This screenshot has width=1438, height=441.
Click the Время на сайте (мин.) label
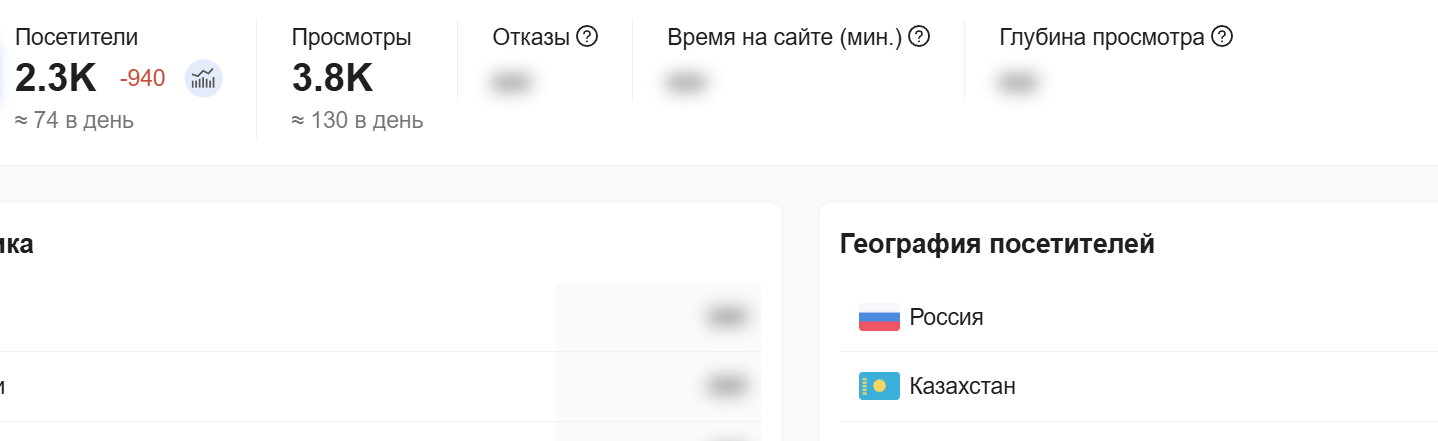785,38
